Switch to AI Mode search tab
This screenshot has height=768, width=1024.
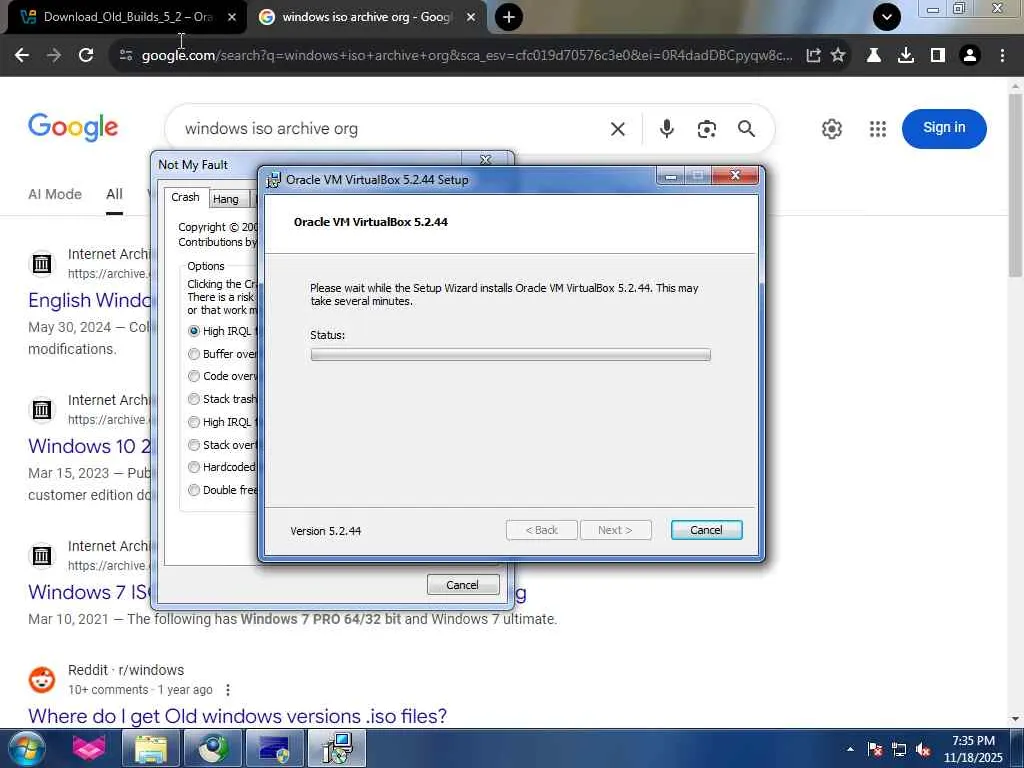(x=55, y=194)
